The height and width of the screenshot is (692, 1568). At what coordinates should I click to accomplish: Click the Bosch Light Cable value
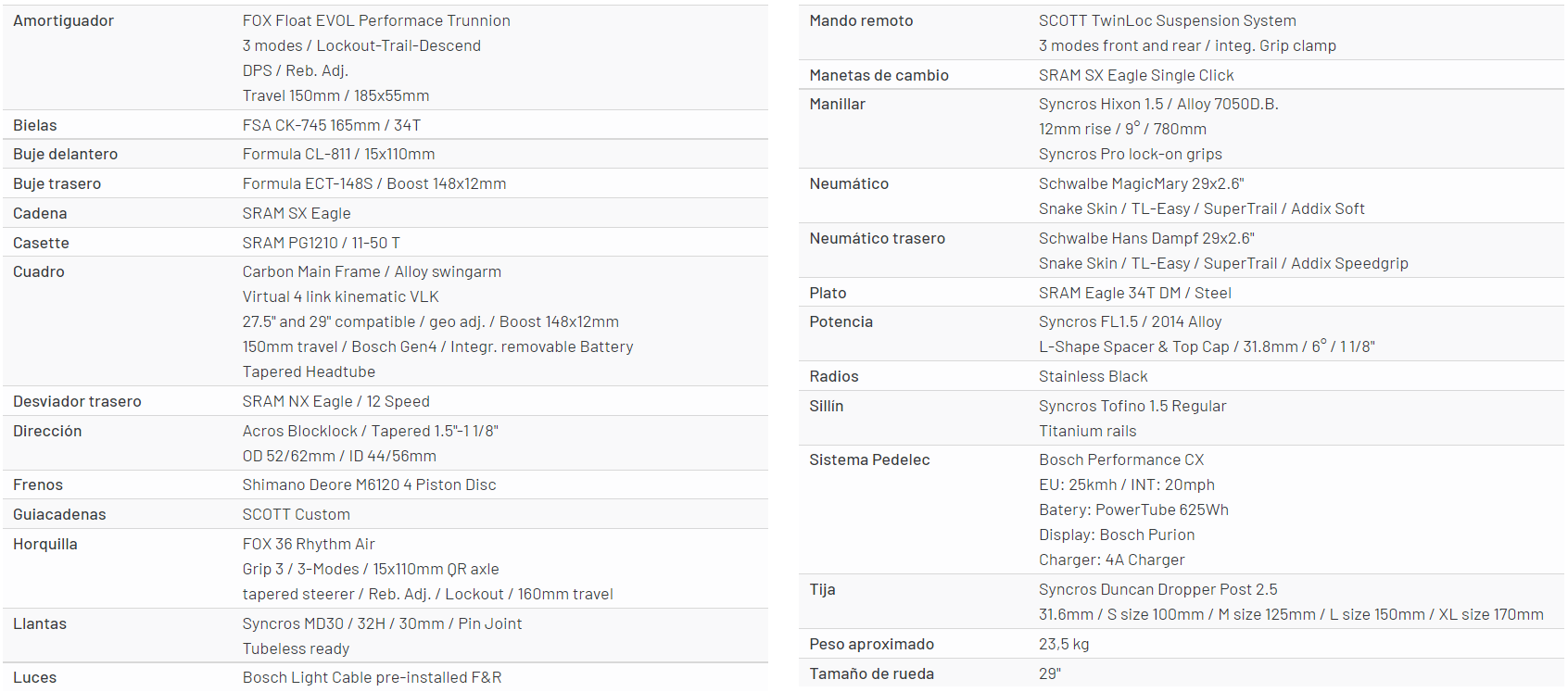[x=372, y=677]
